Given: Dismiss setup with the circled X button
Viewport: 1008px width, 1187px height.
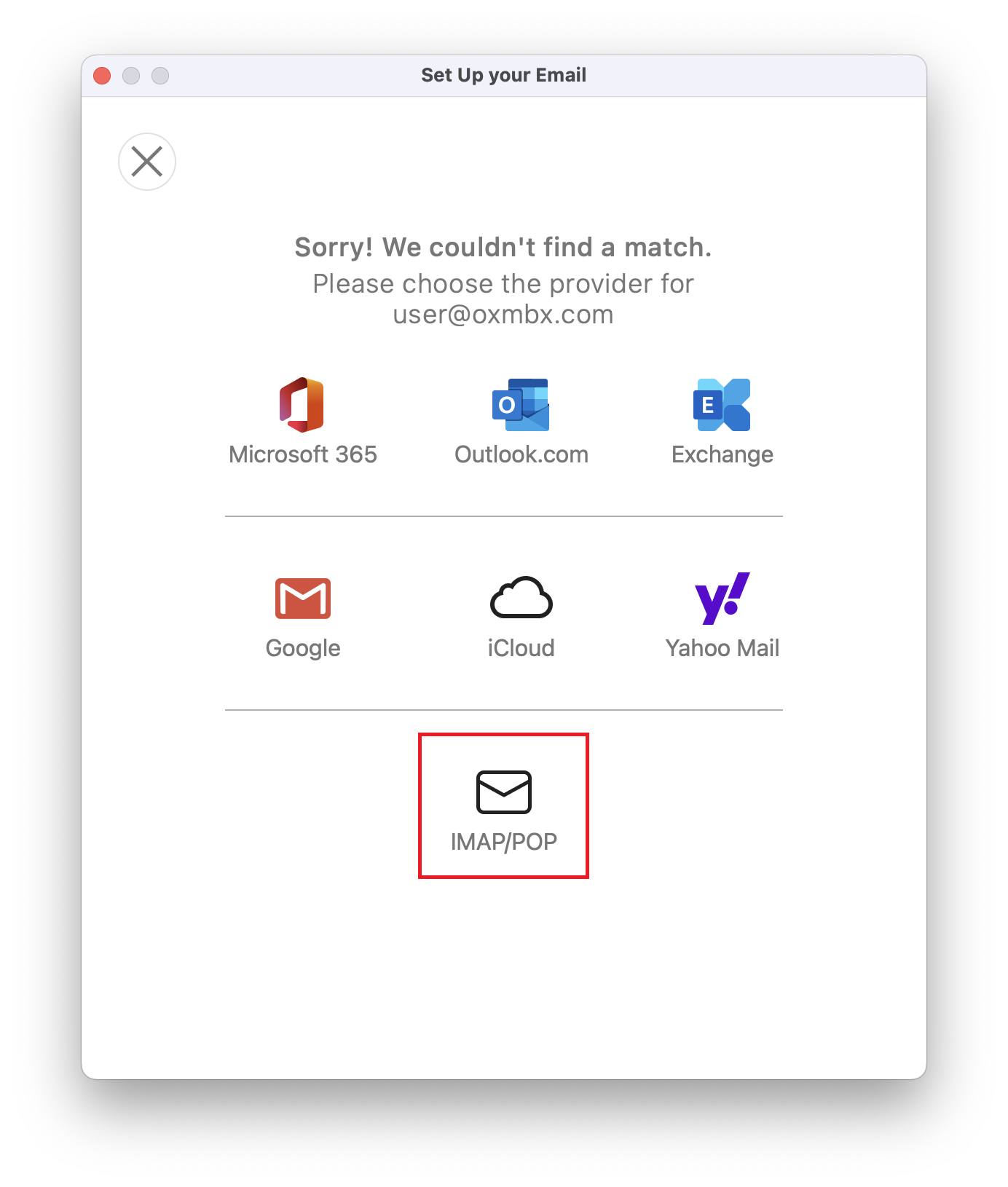Looking at the screenshot, I should tap(147, 162).
